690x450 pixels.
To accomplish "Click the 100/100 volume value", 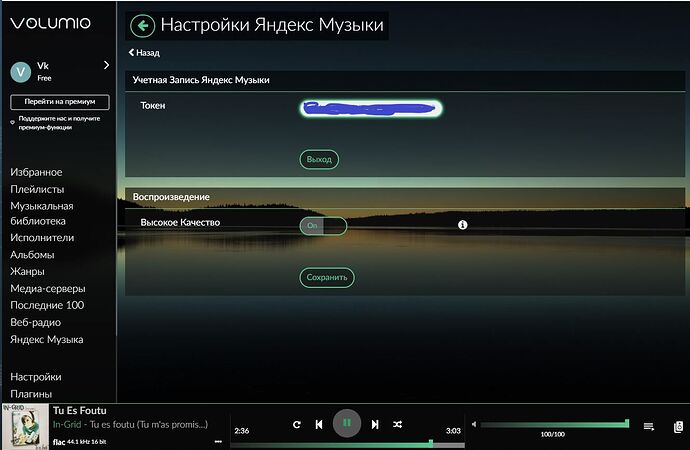I will tap(553, 435).
